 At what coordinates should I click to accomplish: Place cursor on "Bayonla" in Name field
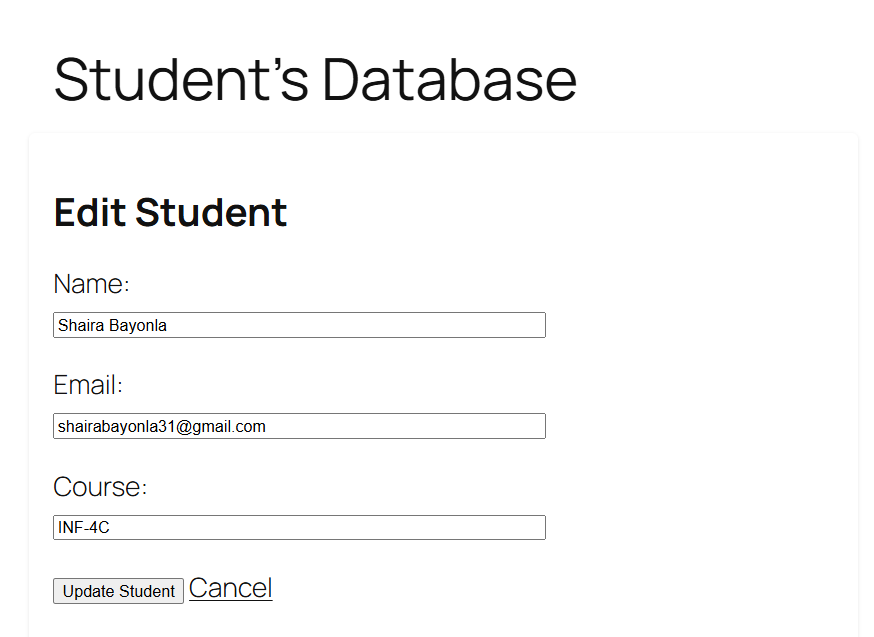click(x=137, y=325)
